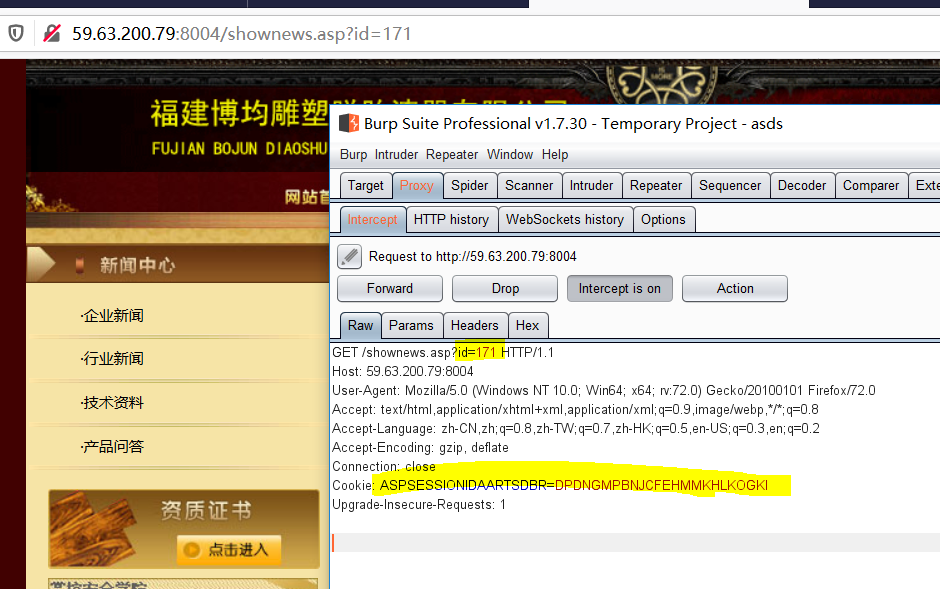Click the Accept-Encoding header line
Image resolution: width=940 pixels, height=589 pixels.
click(420, 448)
